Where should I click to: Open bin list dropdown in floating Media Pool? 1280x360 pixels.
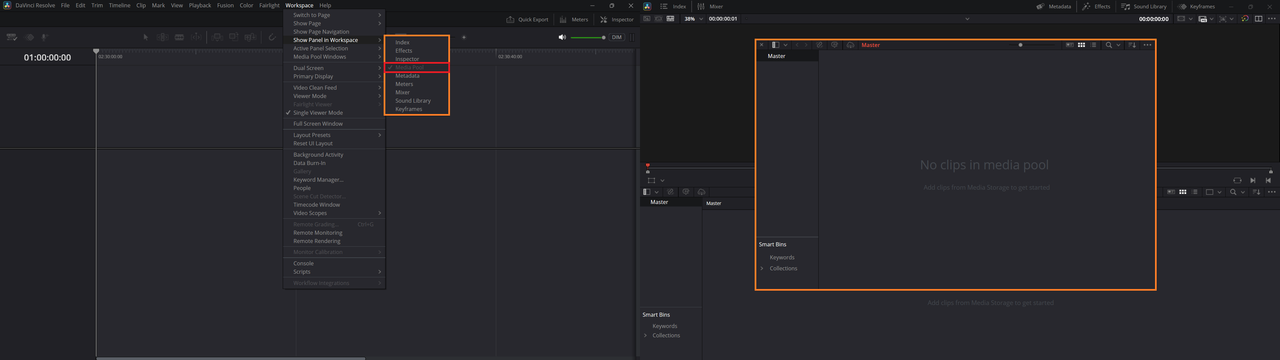click(785, 45)
